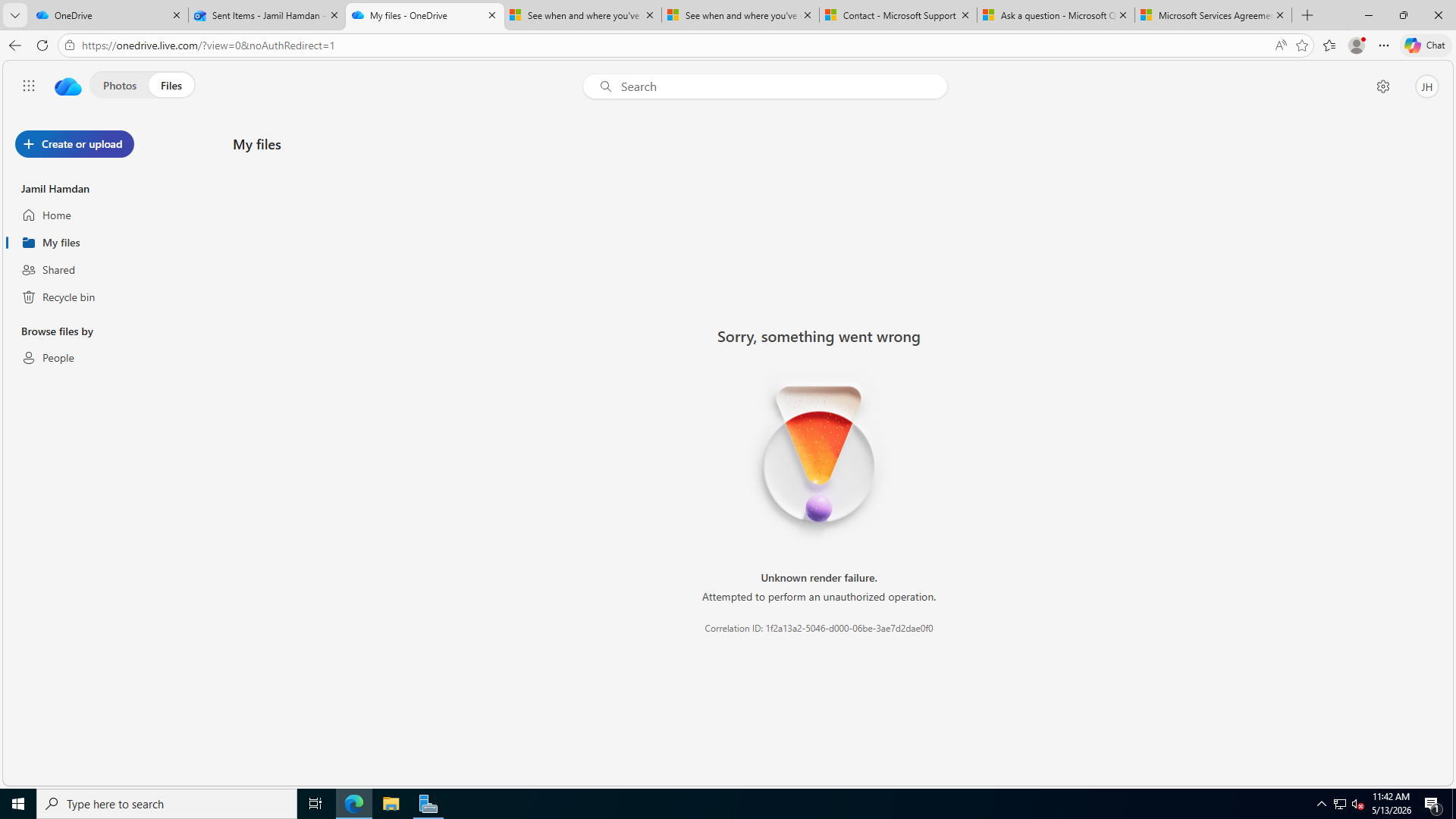Click the Home icon in sidebar

tap(29, 215)
